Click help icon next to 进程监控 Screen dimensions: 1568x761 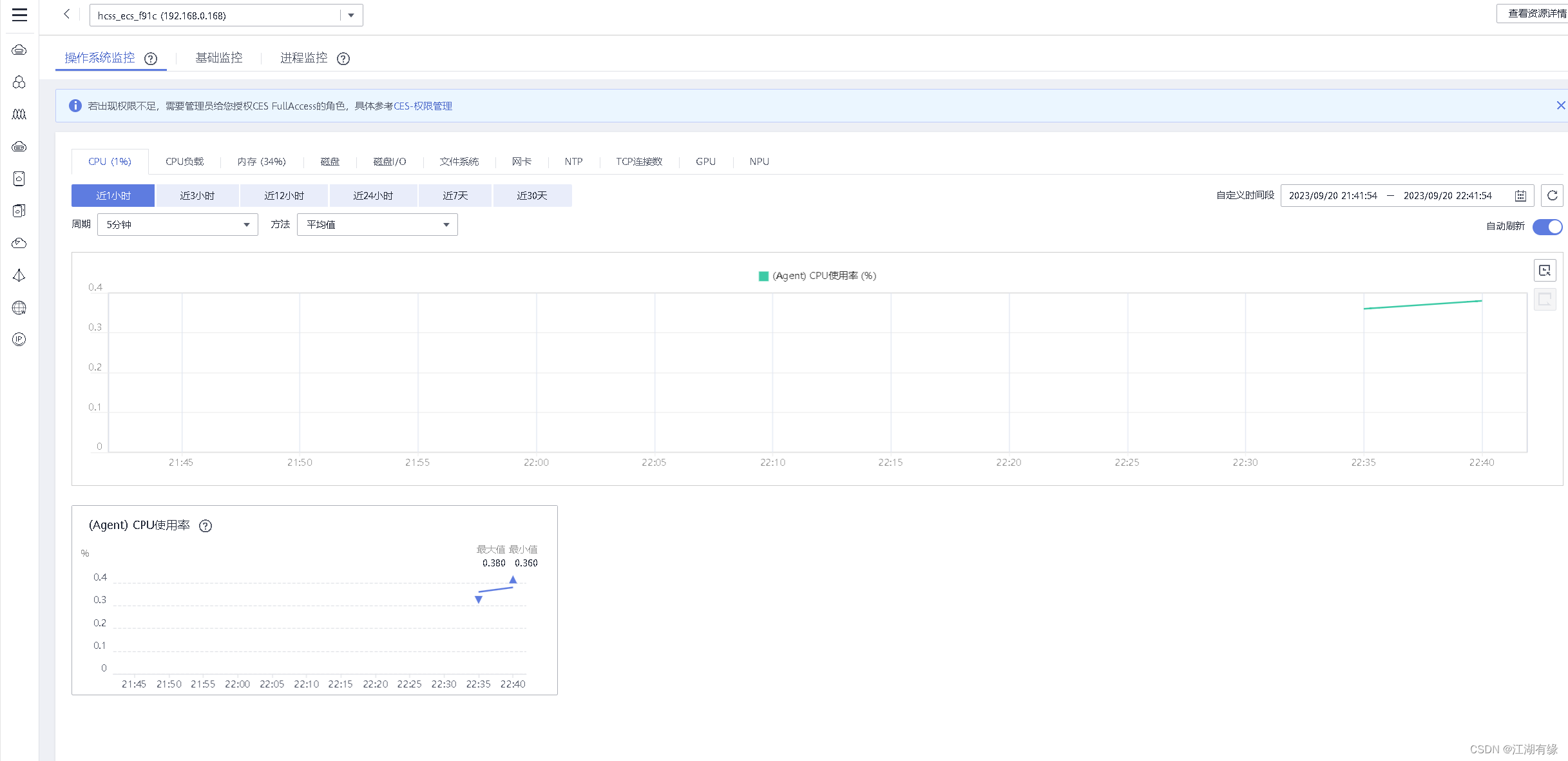click(x=343, y=59)
